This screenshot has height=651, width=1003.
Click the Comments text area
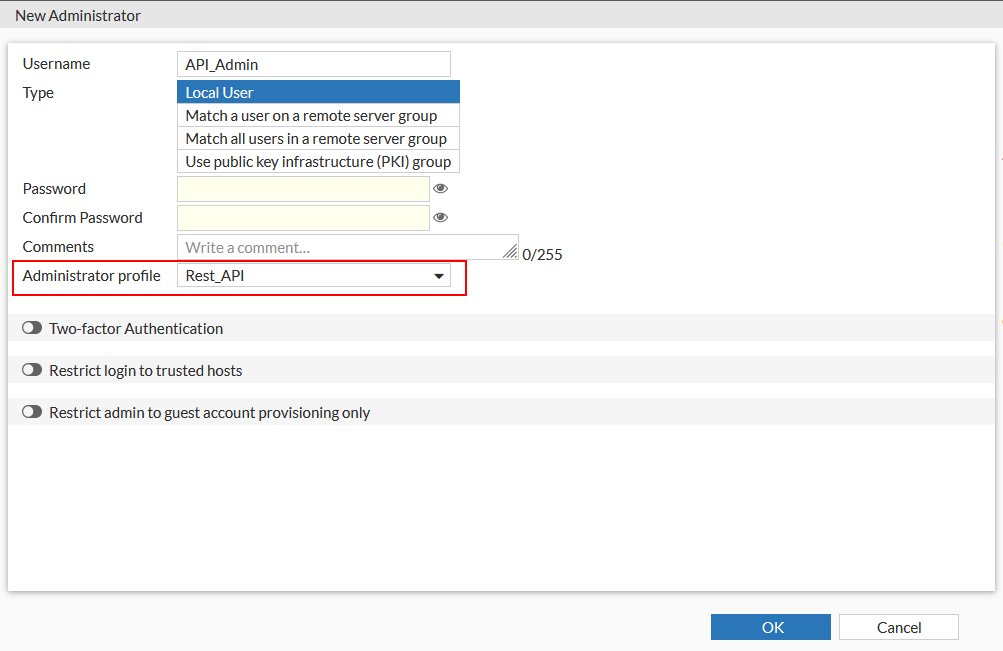pos(340,247)
